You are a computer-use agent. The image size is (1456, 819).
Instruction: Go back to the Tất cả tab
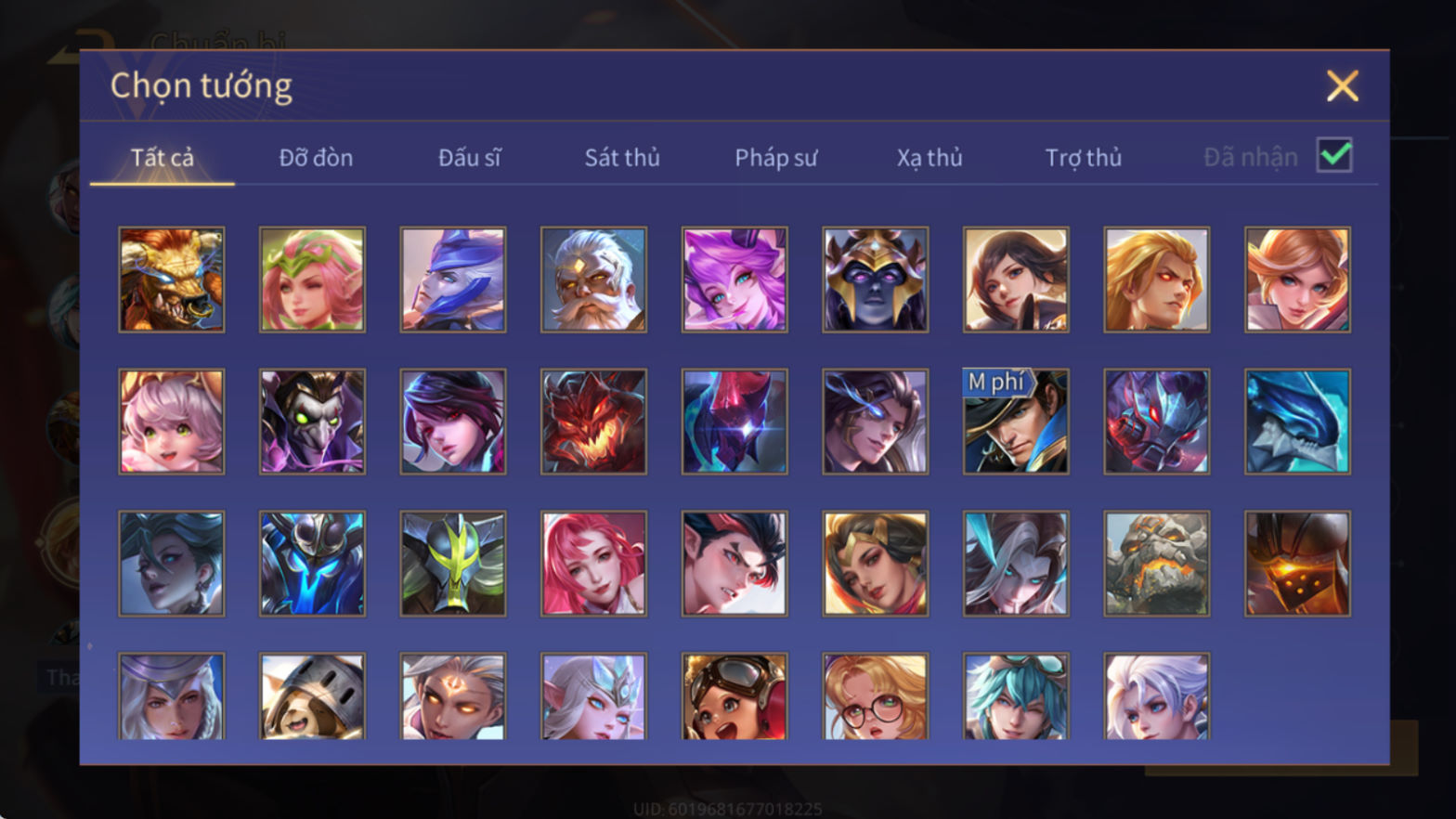(162, 158)
